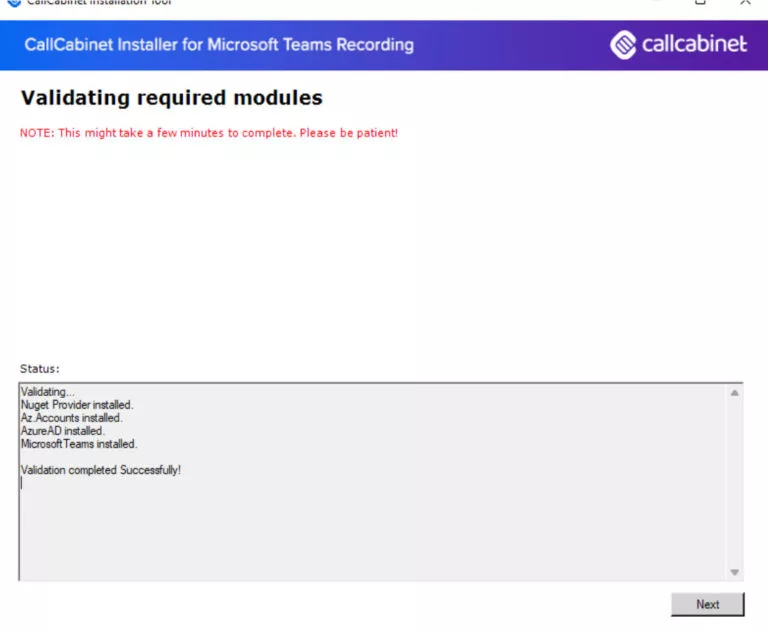Viewport: 768px width, 631px height.
Task: Select the 'Az.Accounts installed.' line
Action: (72, 418)
